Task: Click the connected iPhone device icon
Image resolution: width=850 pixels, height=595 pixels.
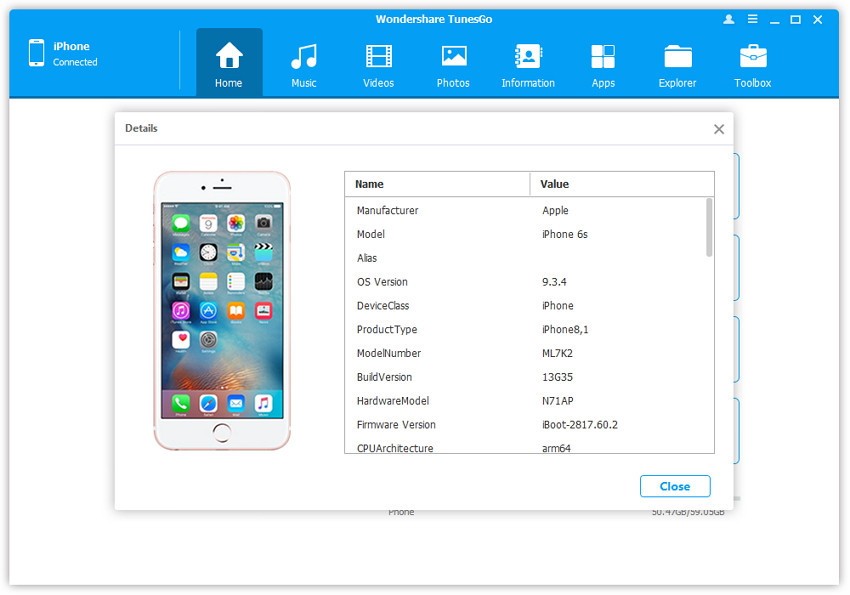Action: pyautogui.click(x=36, y=53)
